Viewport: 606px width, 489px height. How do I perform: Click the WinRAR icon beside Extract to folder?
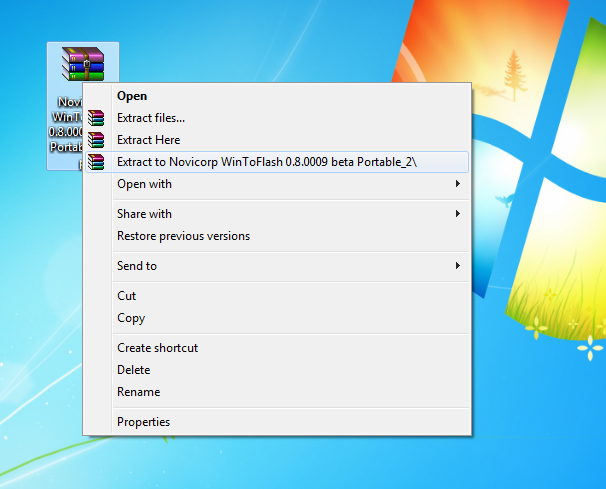coord(96,162)
